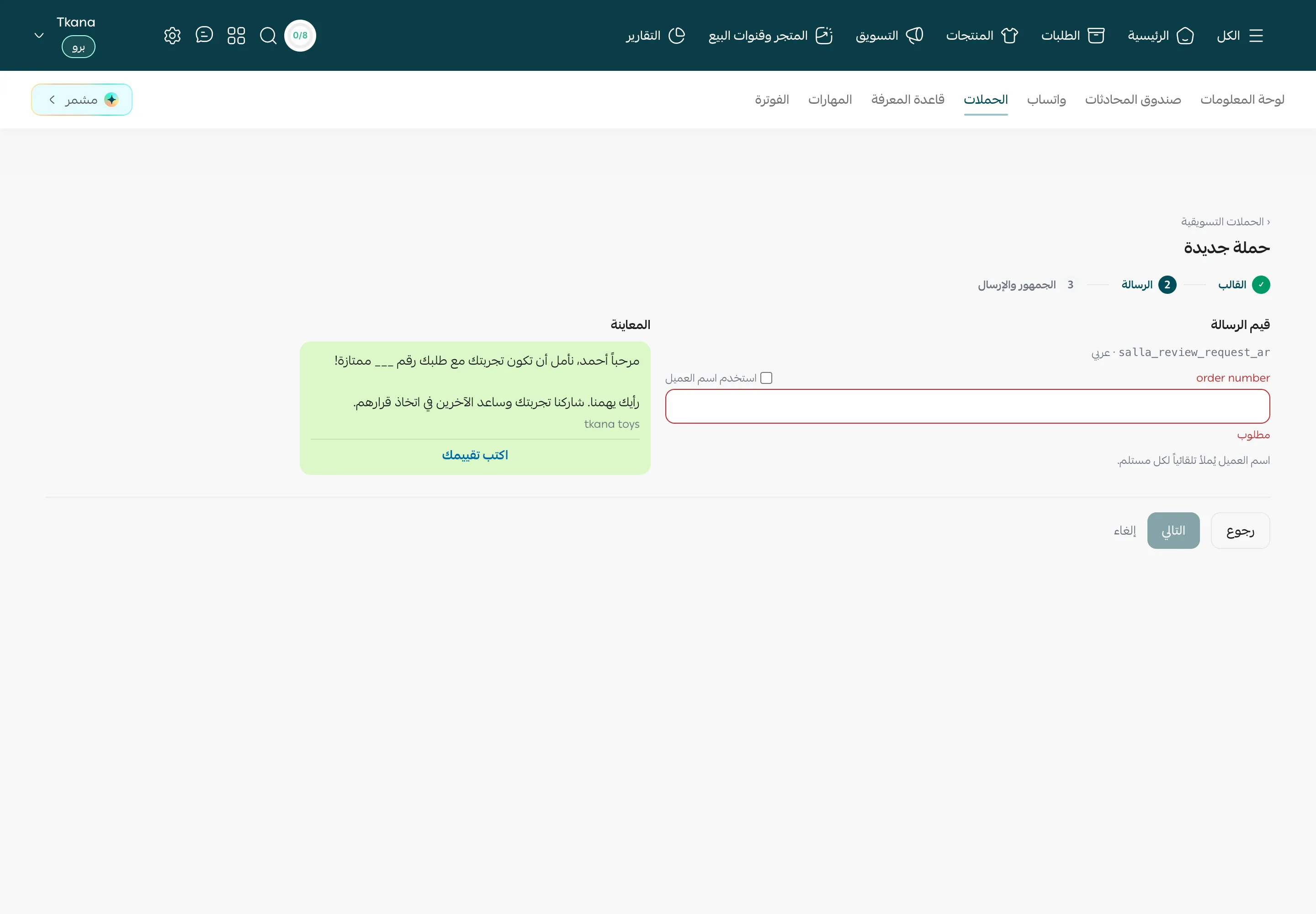The width and height of the screenshot is (1316, 914).
Task: Switch to قاعدة المعرفة tab
Action: 907,100
